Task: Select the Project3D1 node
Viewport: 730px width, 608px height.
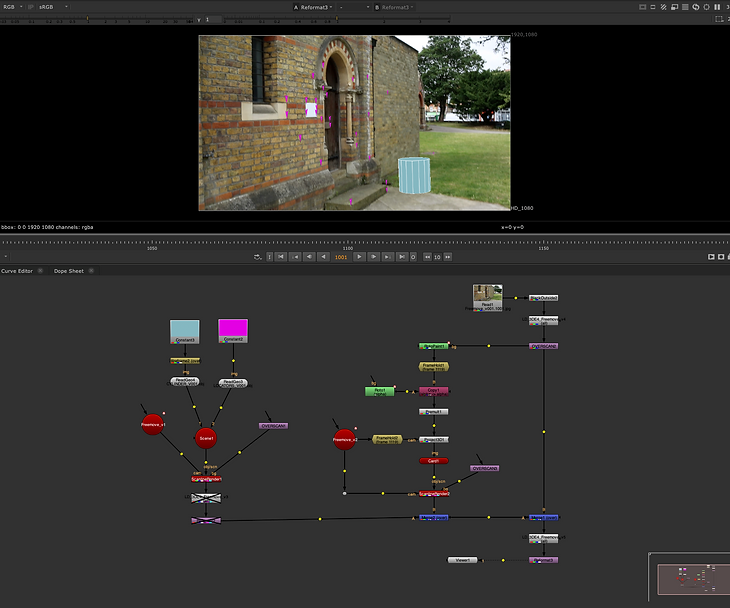Action: tap(433, 439)
